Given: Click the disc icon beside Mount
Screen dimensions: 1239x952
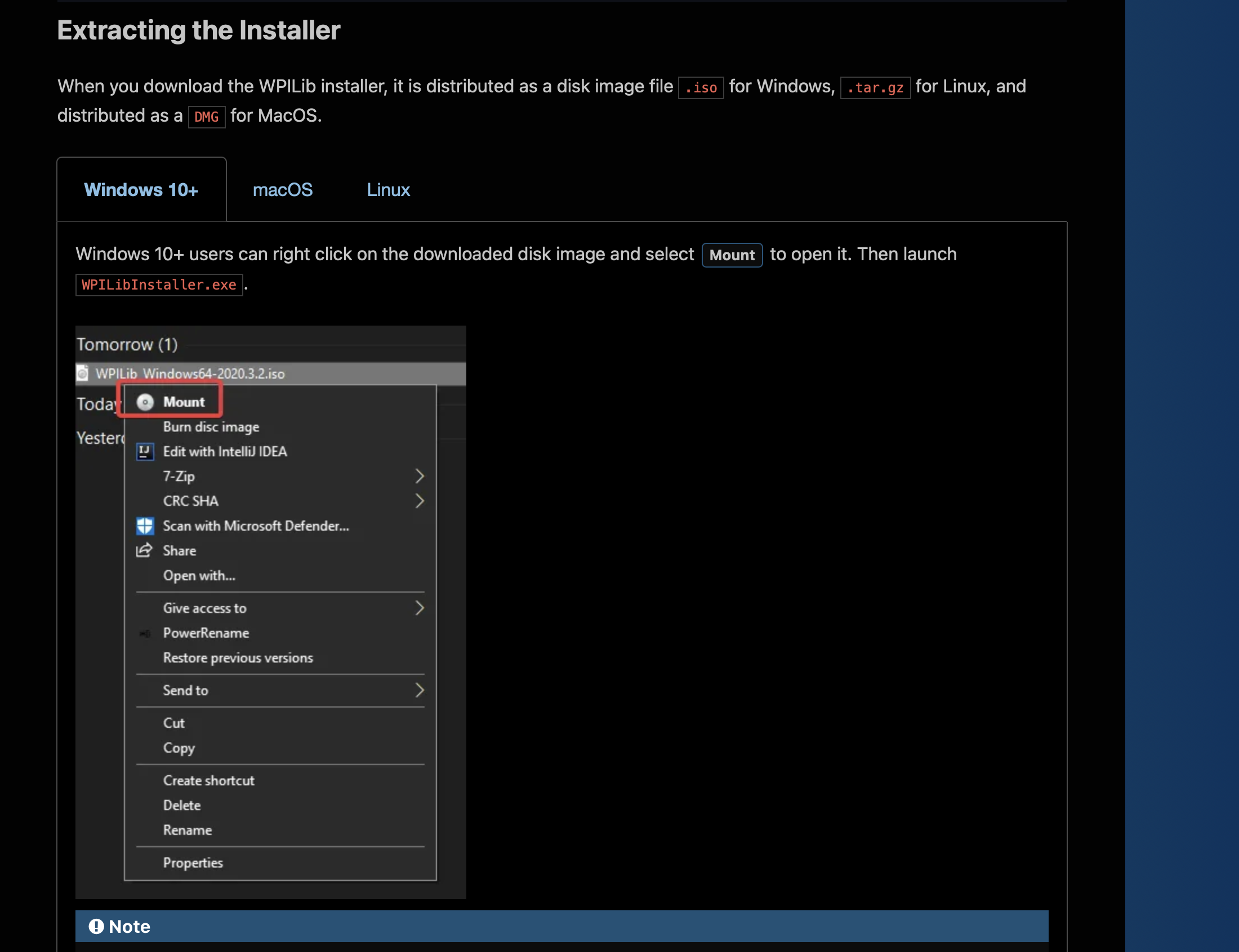Looking at the screenshot, I should point(145,402).
